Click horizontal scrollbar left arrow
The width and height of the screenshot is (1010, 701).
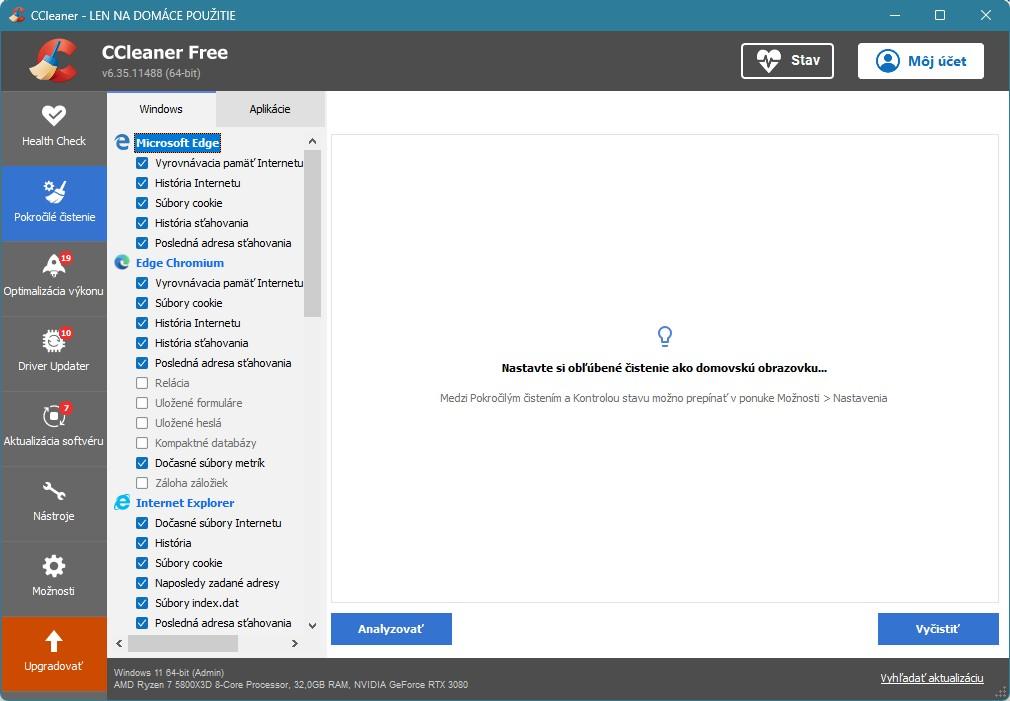[119, 643]
